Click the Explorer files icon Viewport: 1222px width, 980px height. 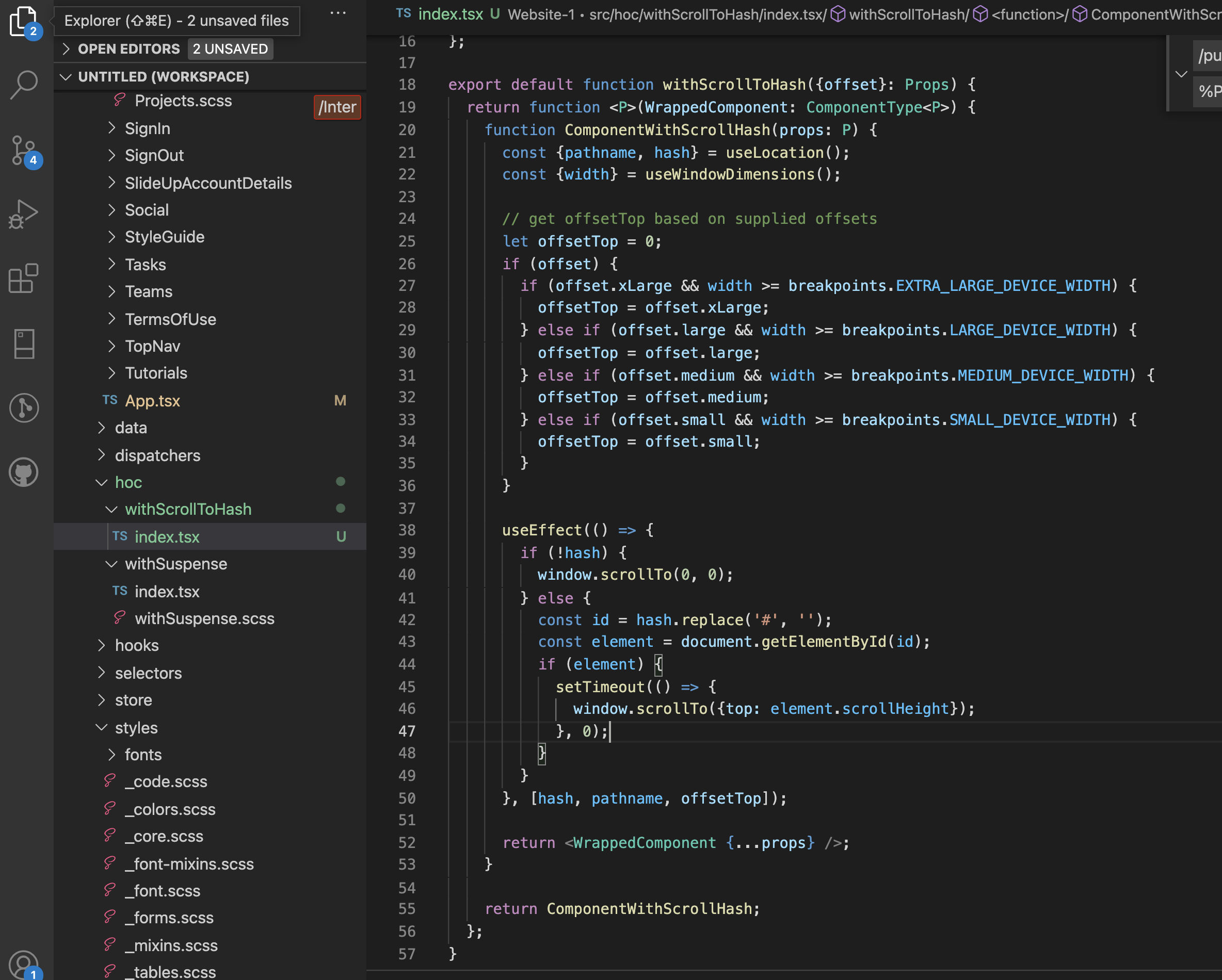[x=24, y=22]
